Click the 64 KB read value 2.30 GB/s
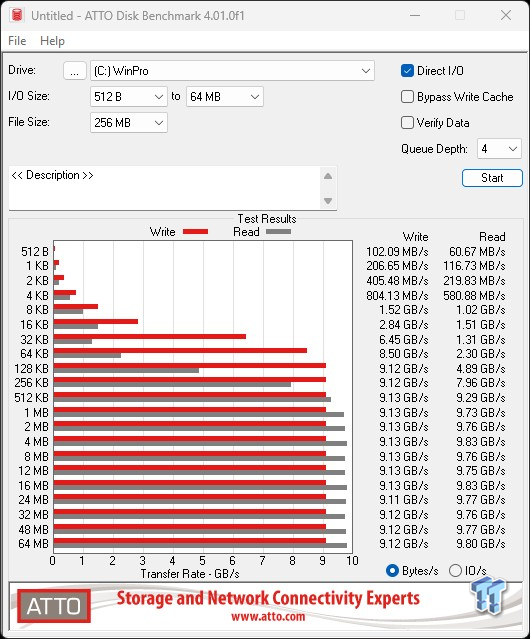The height and width of the screenshot is (639, 530). (x=481, y=354)
